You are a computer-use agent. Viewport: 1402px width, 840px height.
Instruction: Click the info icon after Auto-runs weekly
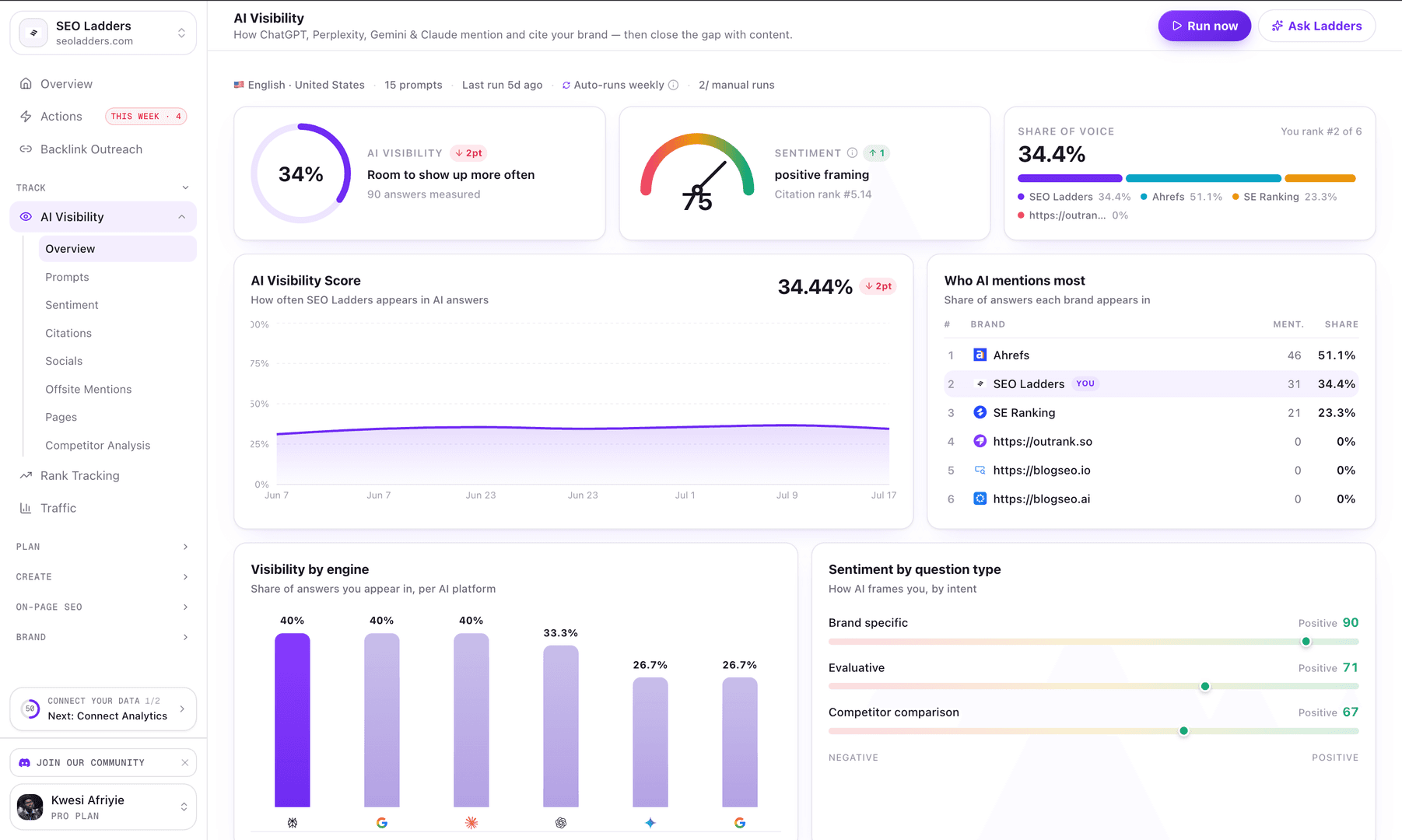(674, 86)
